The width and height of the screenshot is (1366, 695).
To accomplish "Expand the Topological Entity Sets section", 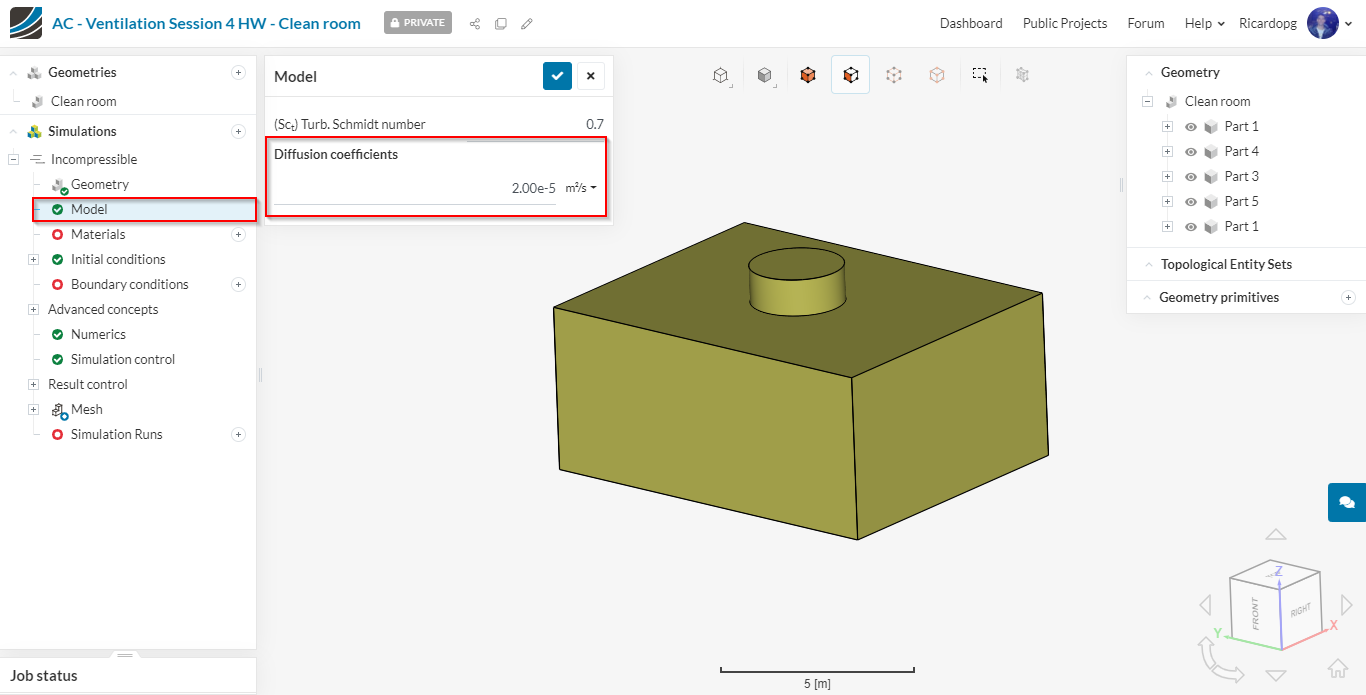I will click(x=1225, y=264).
